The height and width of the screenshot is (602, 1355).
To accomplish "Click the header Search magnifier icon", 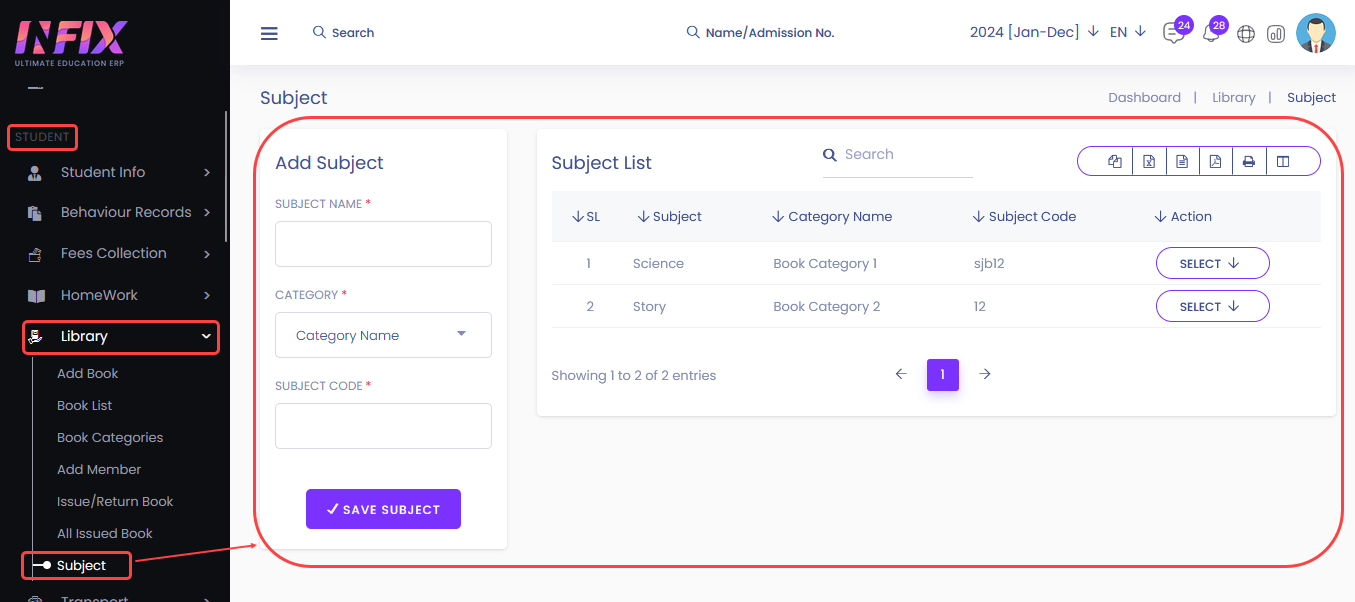I will pyautogui.click(x=319, y=32).
